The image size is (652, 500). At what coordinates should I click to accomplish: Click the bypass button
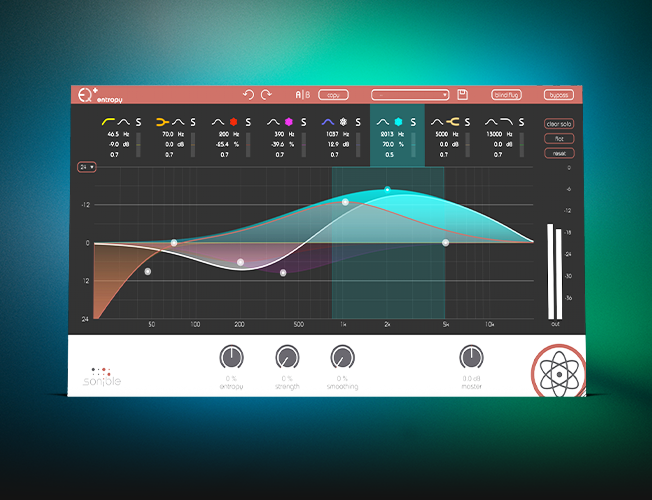coord(559,95)
